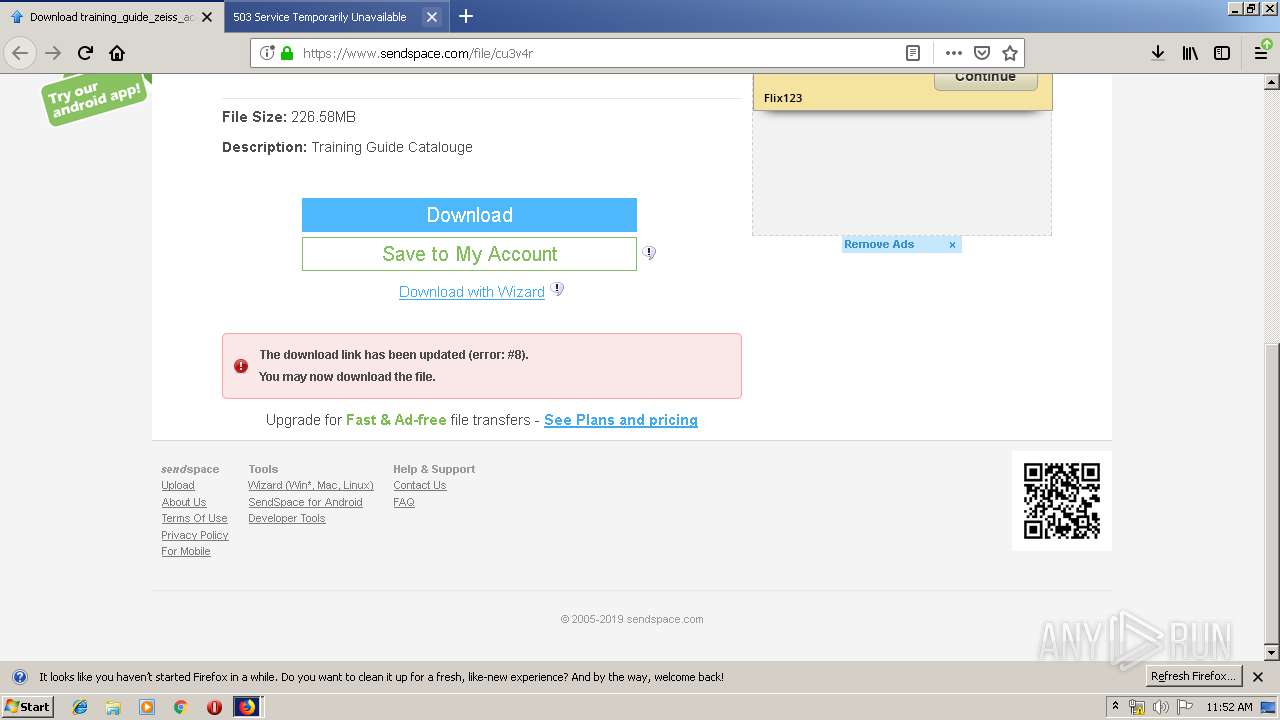Toggle reader view icon

coord(912,53)
